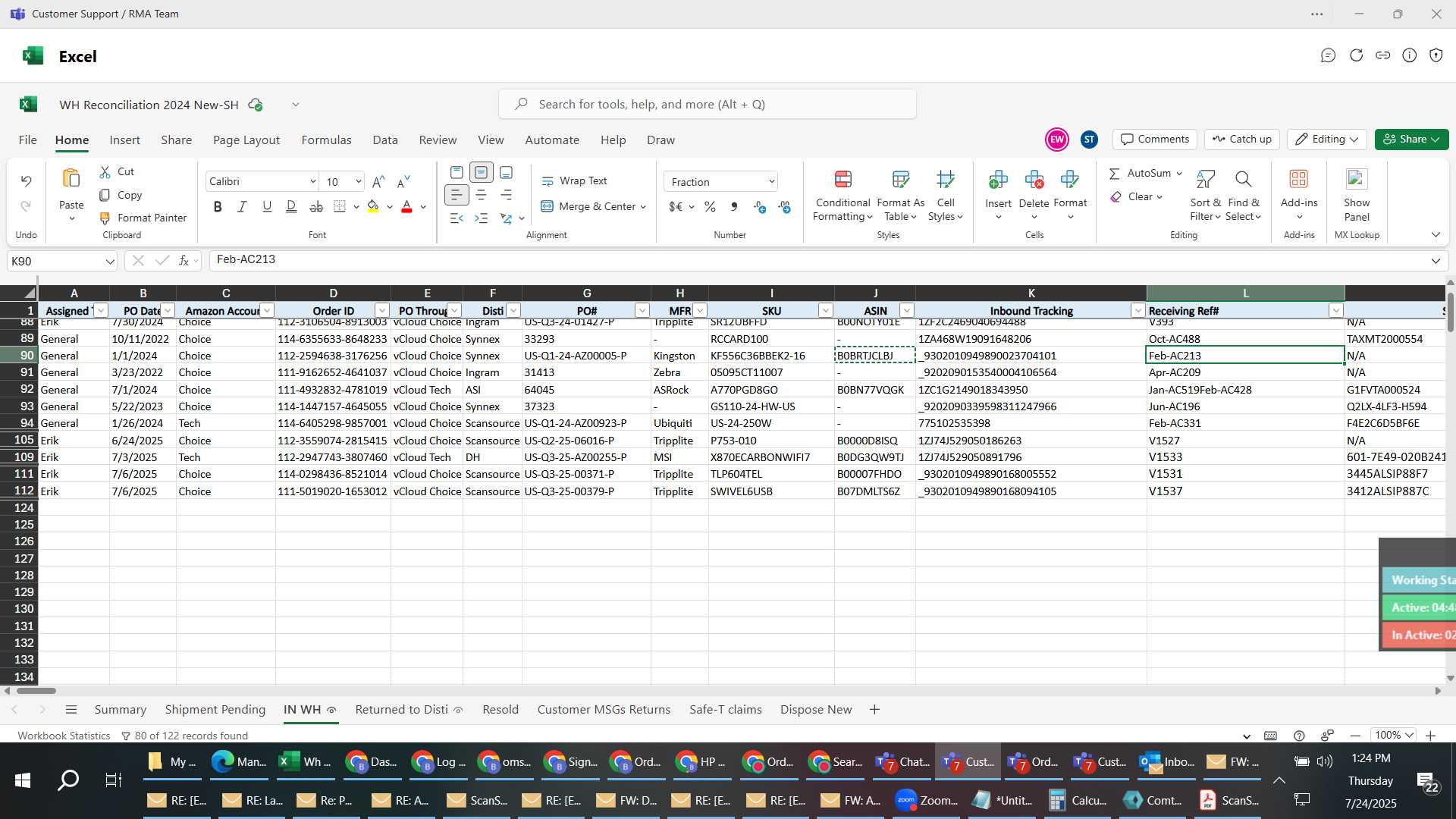Add a new sheet
Screen dimensions: 1456x819
click(874, 710)
